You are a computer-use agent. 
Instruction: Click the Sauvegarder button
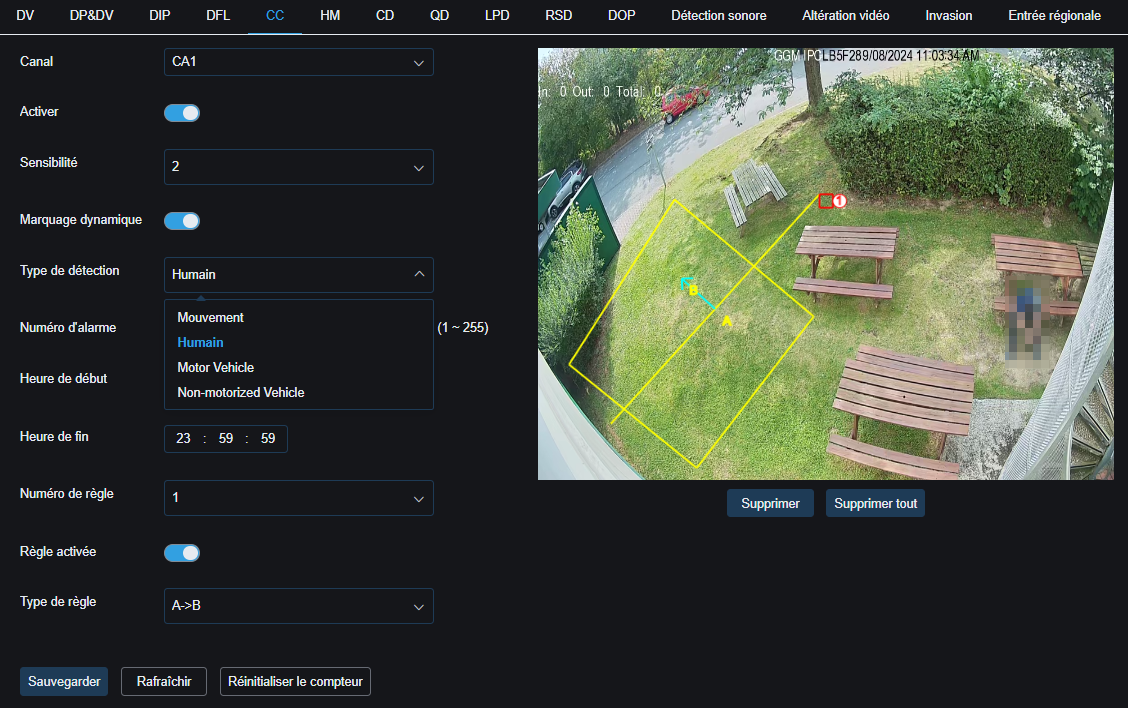[x=63, y=681]
